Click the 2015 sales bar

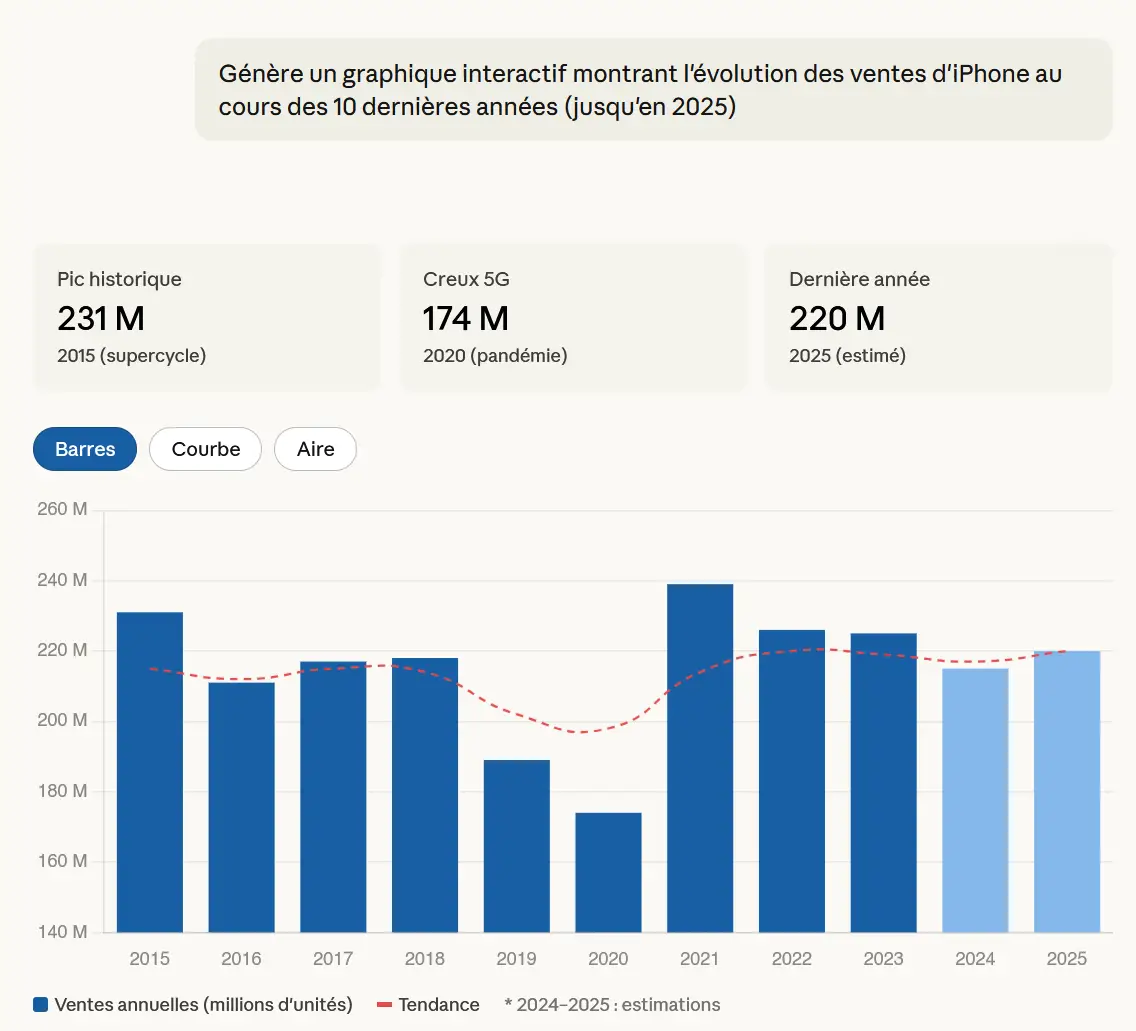point(150,772)
